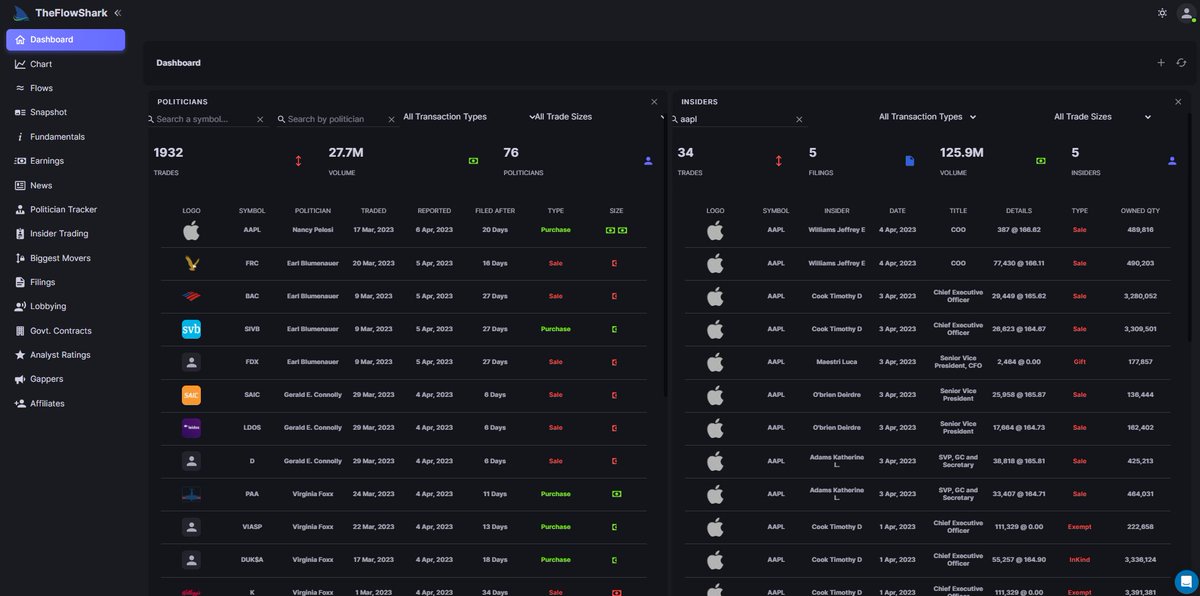Click insiders search field containing aapl
1200x596 pixels.
point(736,119)
